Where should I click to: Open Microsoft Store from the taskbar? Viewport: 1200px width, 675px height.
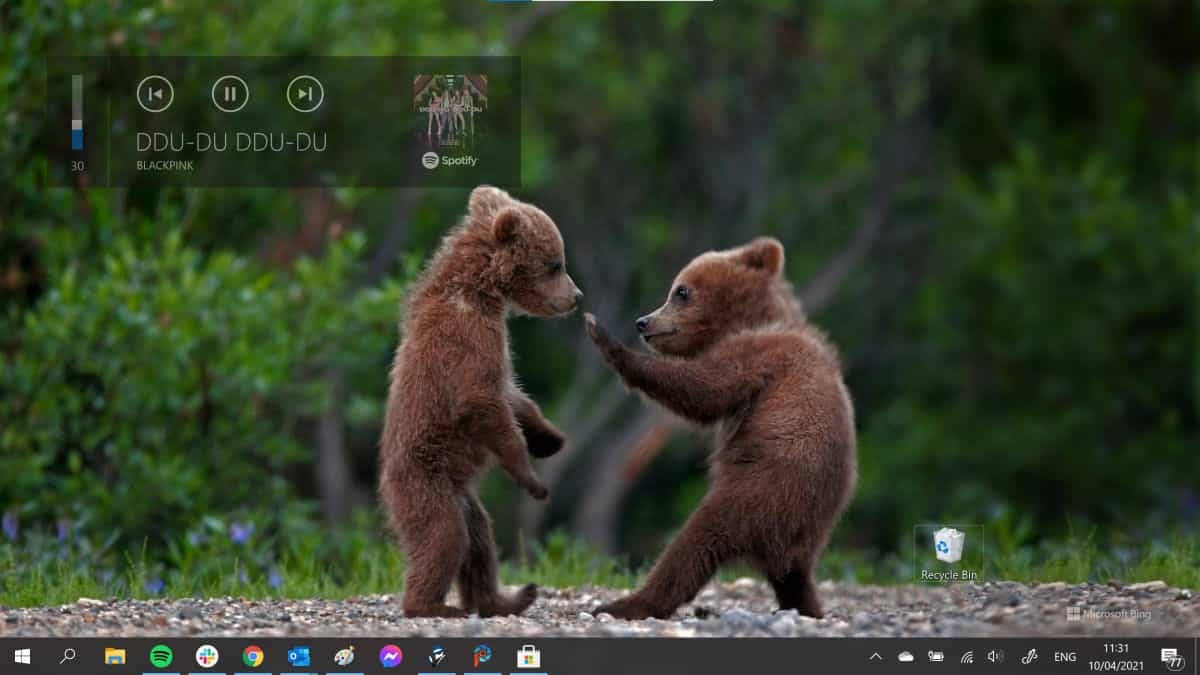click(528, 656)
